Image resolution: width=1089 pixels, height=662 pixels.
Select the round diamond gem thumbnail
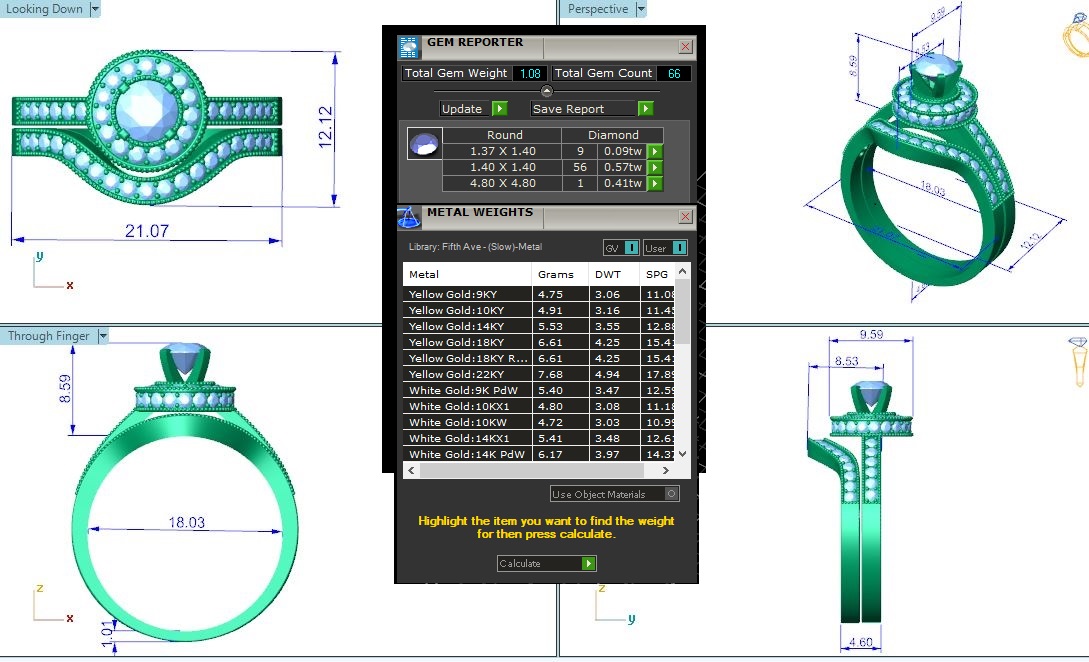click(425, 145)
